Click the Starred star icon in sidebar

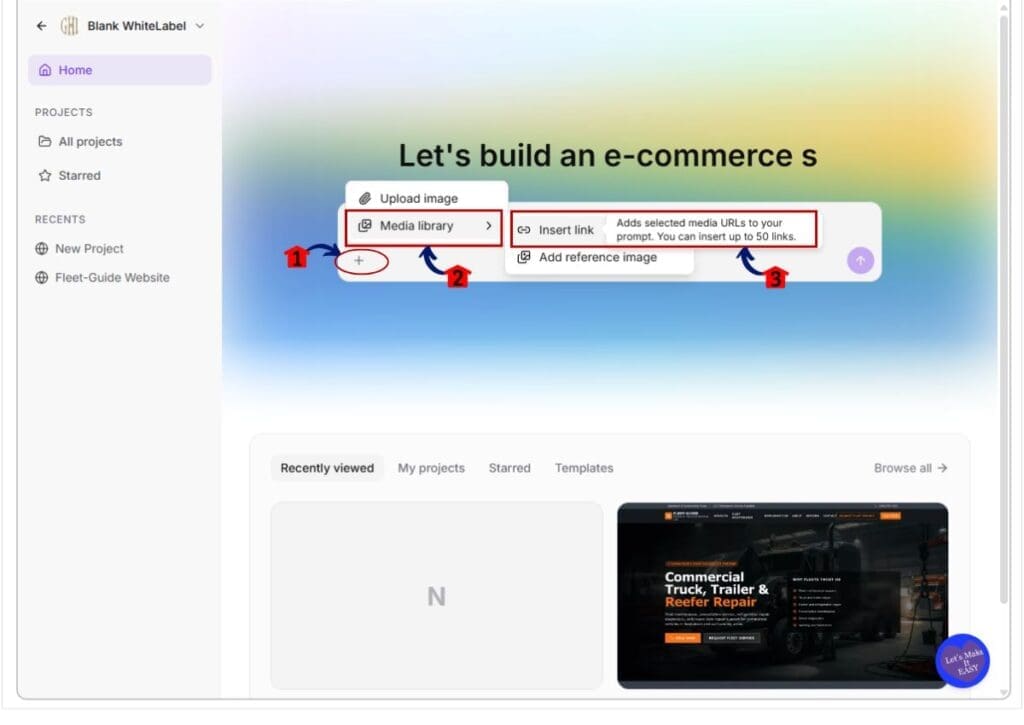coord(44,176)
